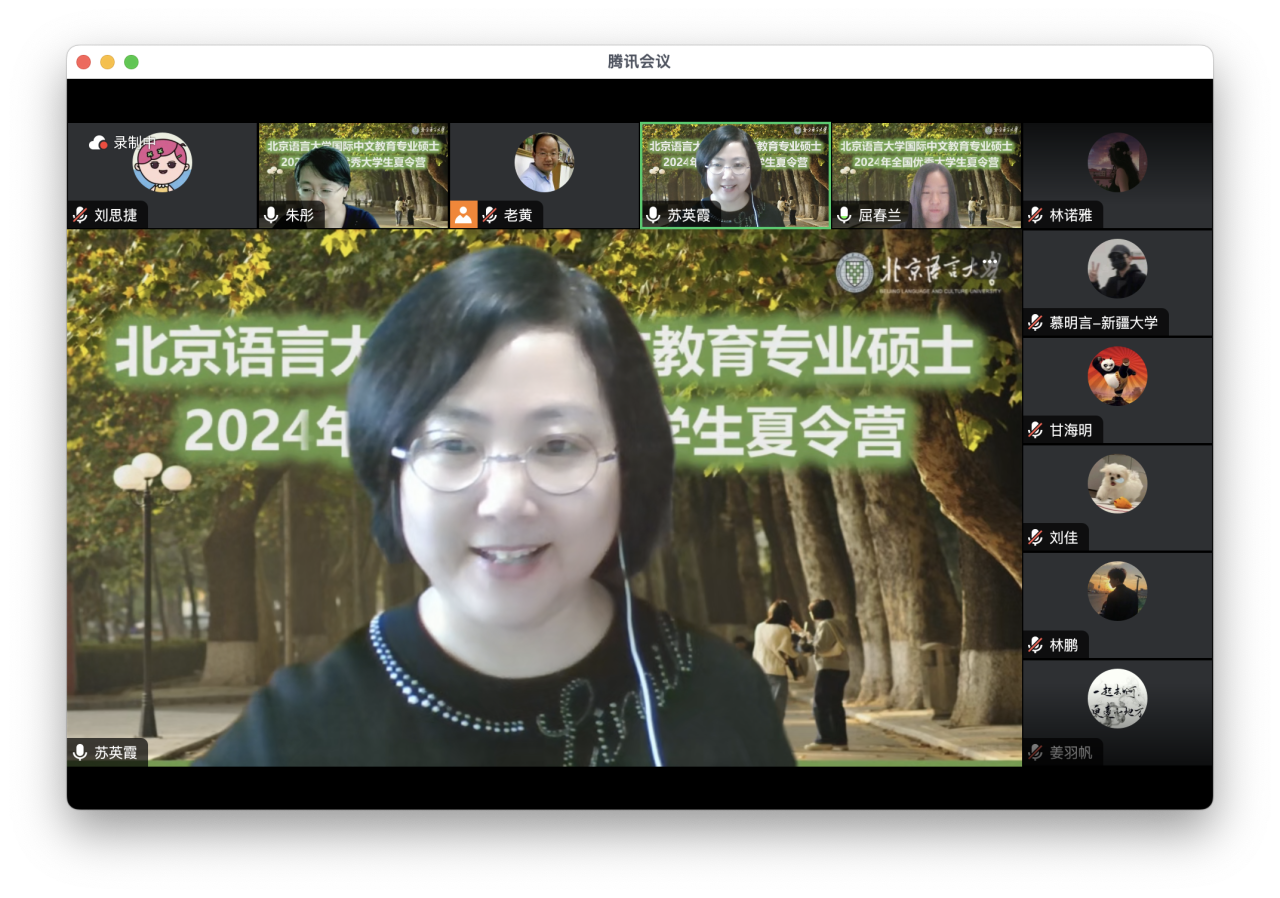Viewport: 1280px width, 898px height.
Task: Click the 苏英霞 name label in main view
Action: point(116,753)
